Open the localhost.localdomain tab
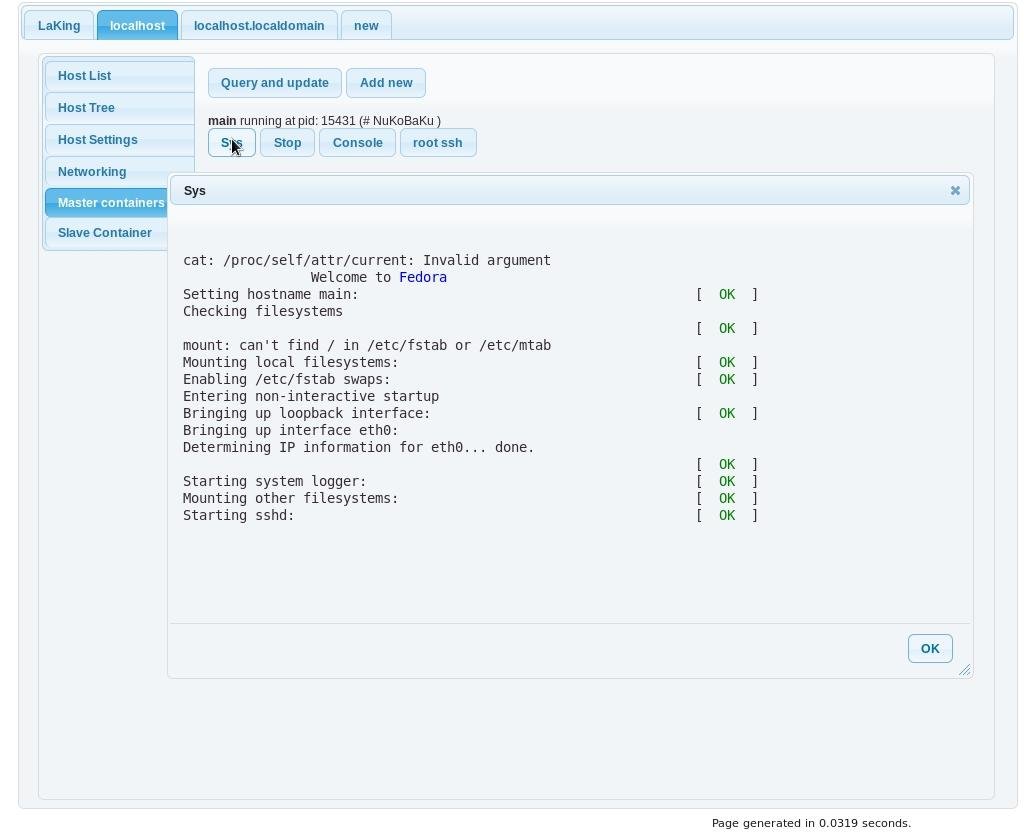 (x=259, y=25)
